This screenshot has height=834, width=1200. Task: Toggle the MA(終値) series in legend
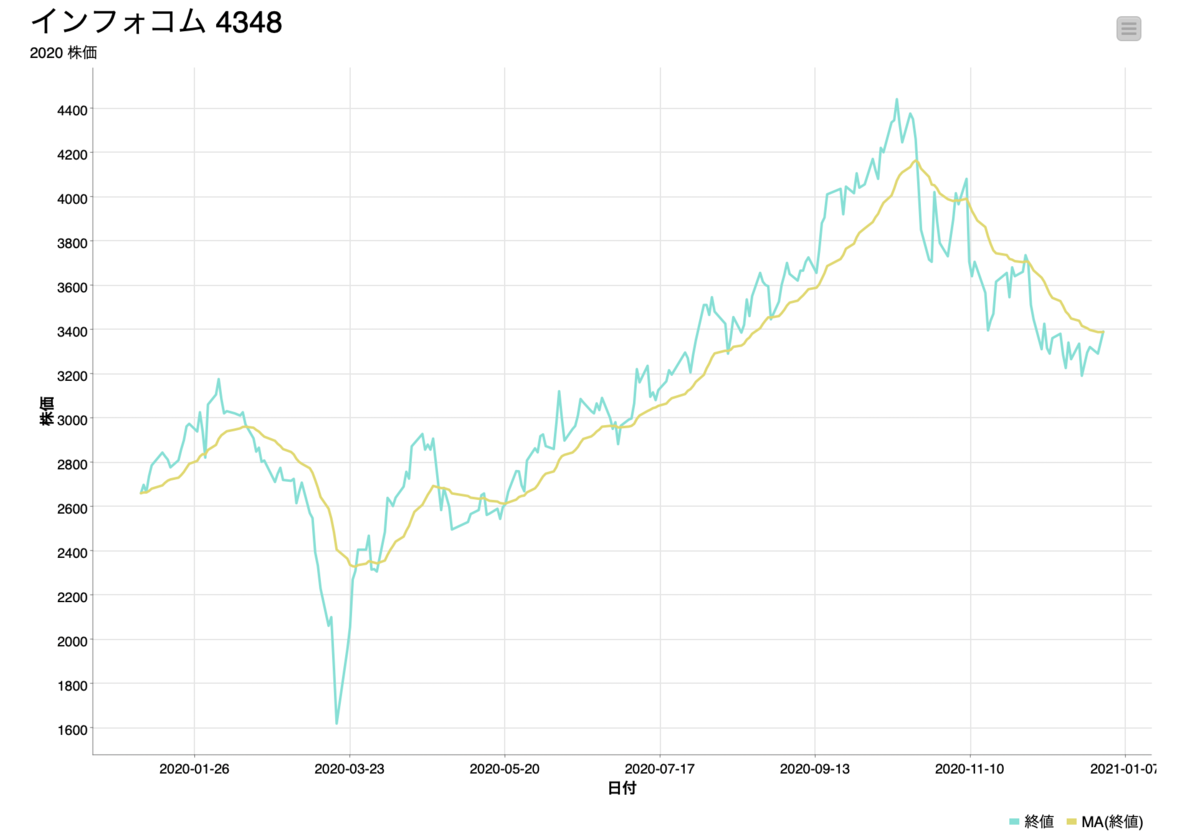(x=1105, y=821)
